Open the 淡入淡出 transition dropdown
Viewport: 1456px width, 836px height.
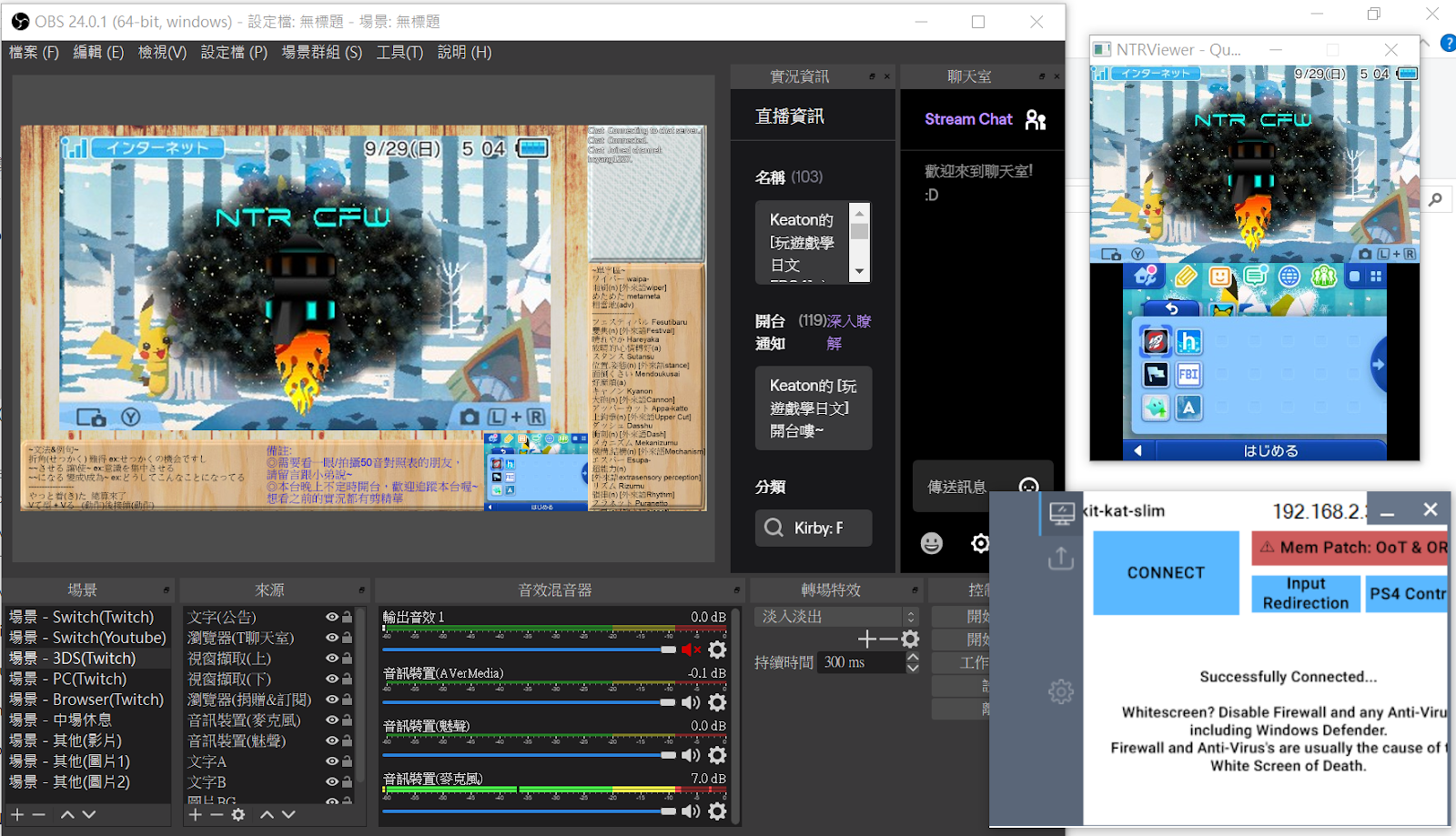pyautogui.click(x=836, y=617)
